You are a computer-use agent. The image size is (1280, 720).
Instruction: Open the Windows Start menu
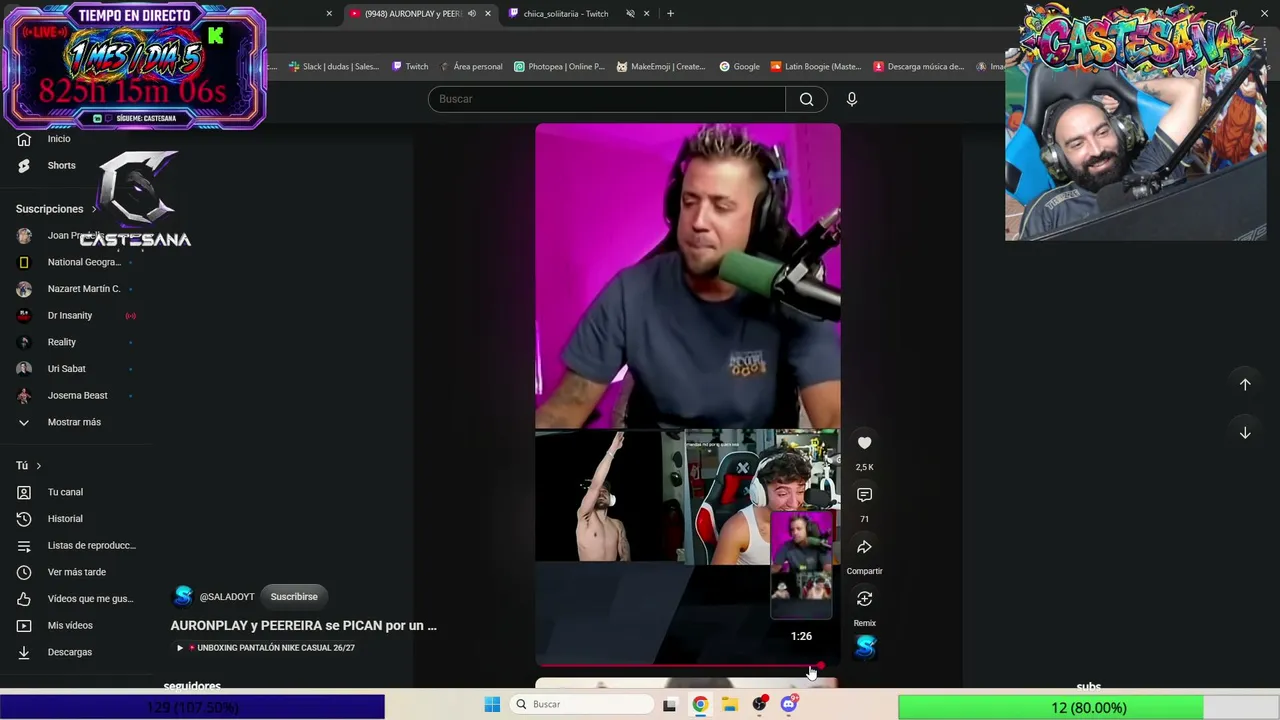tap(492, 705)
